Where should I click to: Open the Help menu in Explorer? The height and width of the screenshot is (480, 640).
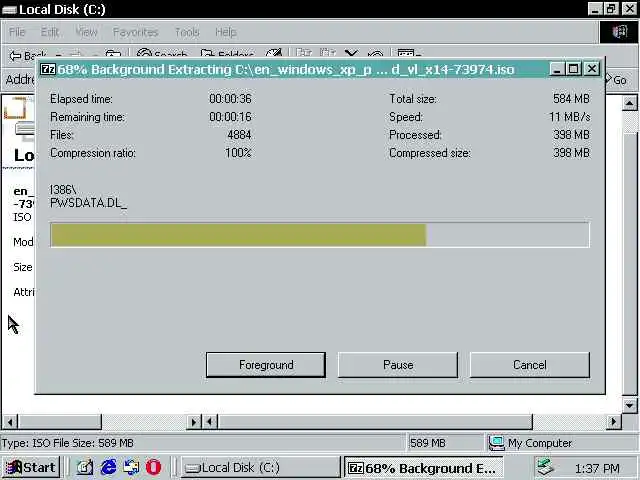(226, 32)
